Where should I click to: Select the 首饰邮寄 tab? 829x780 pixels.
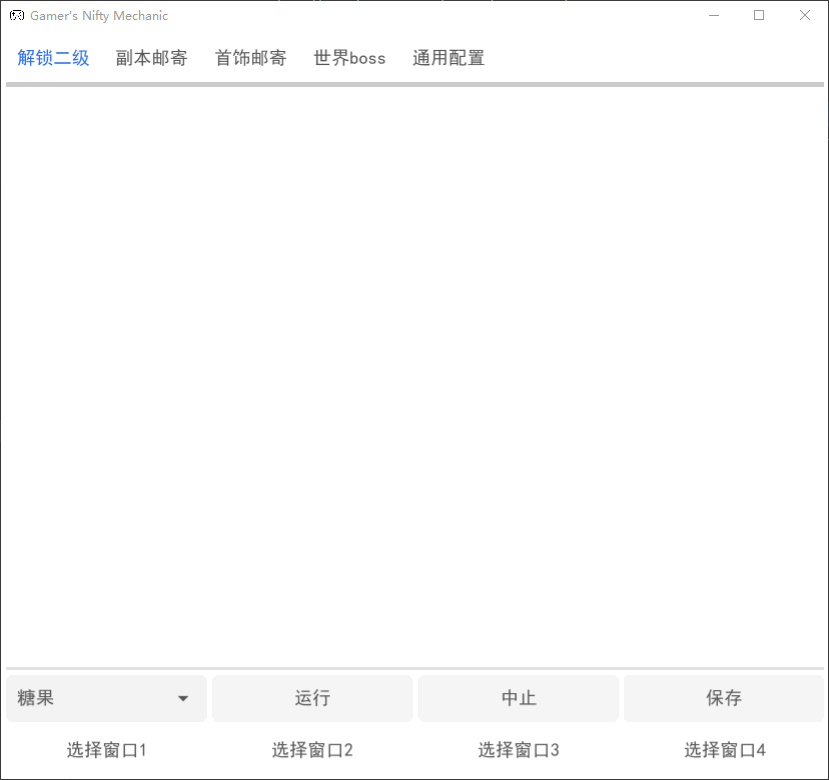coord(250,58)
